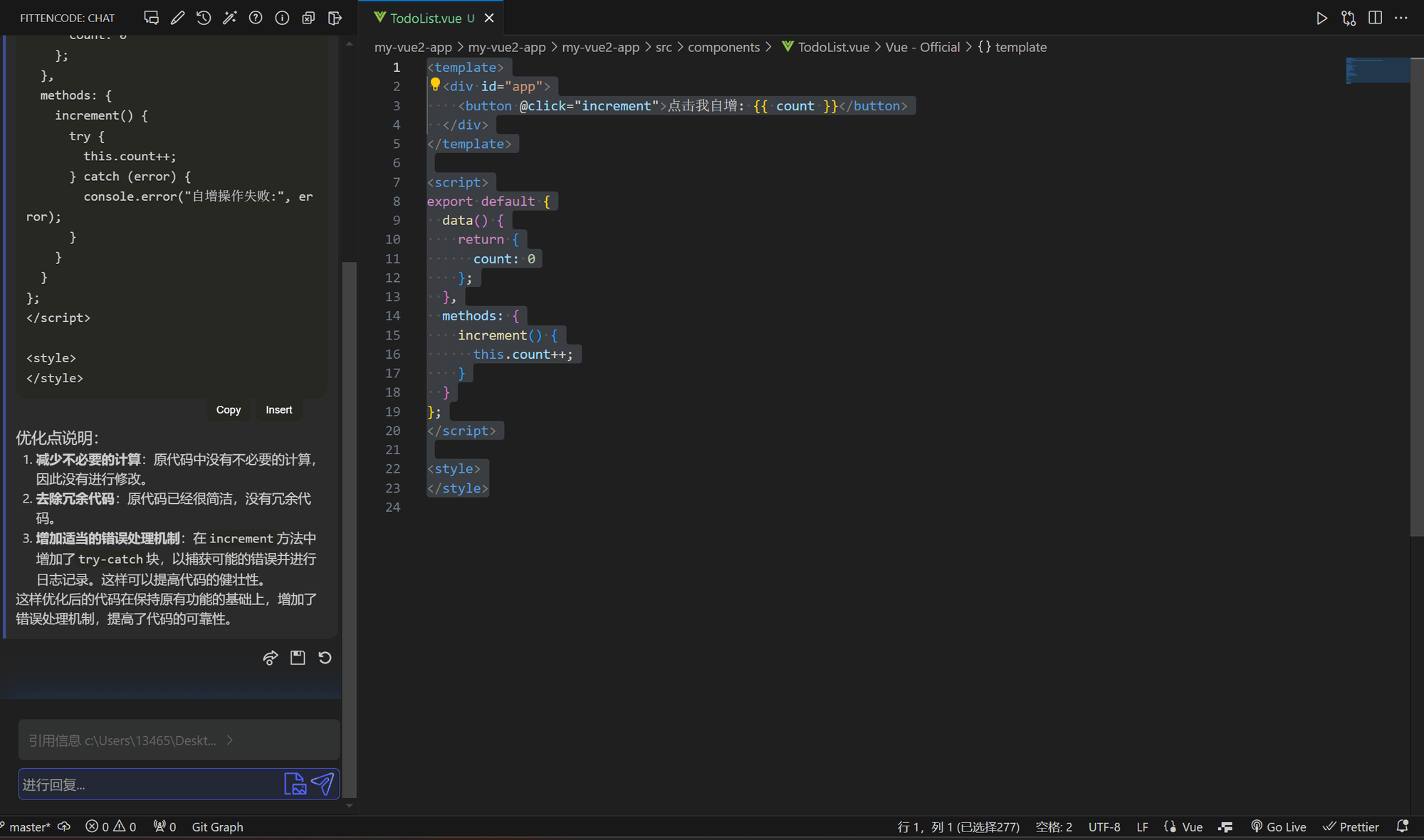Click the icon left of Go Live

click(1225, 826)
